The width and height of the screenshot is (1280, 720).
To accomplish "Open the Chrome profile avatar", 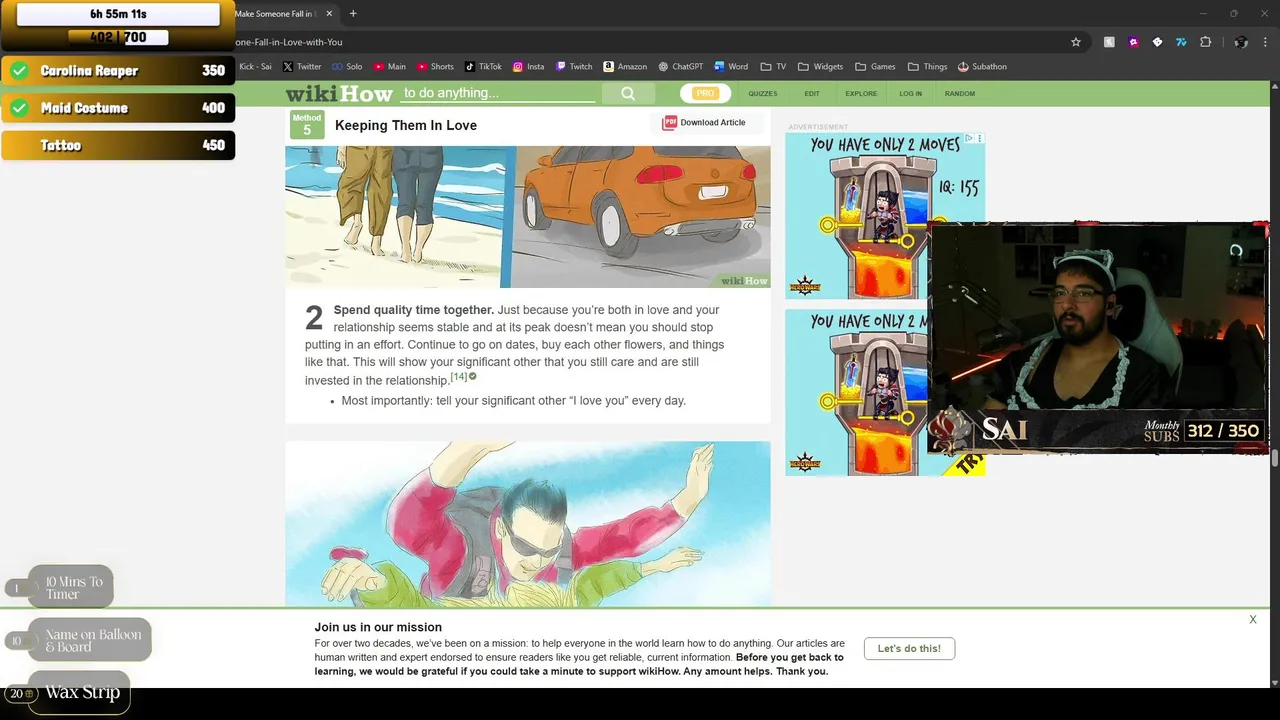I will coord(1241,42).
